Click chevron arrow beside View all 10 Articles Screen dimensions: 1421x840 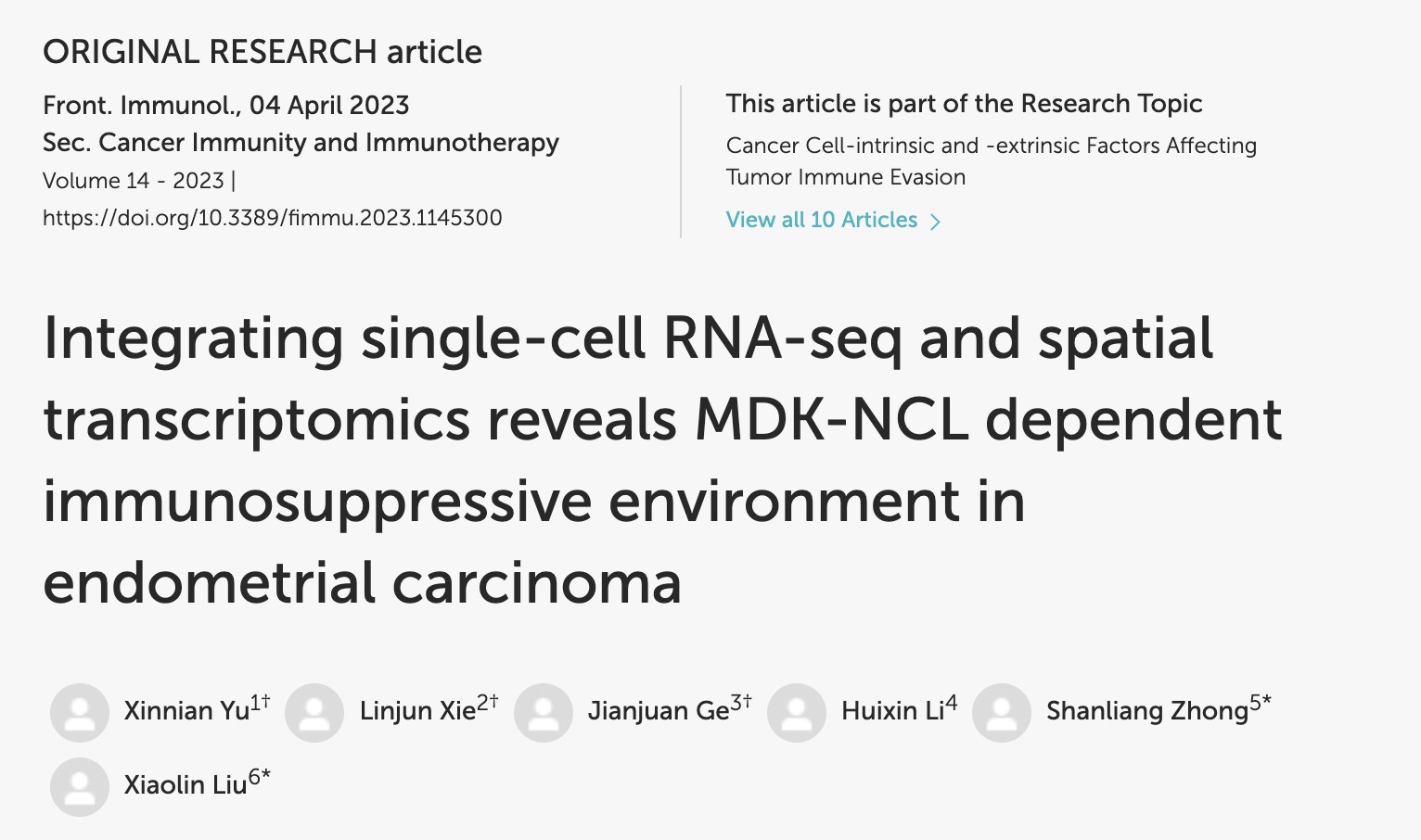(x=935, y=222)
